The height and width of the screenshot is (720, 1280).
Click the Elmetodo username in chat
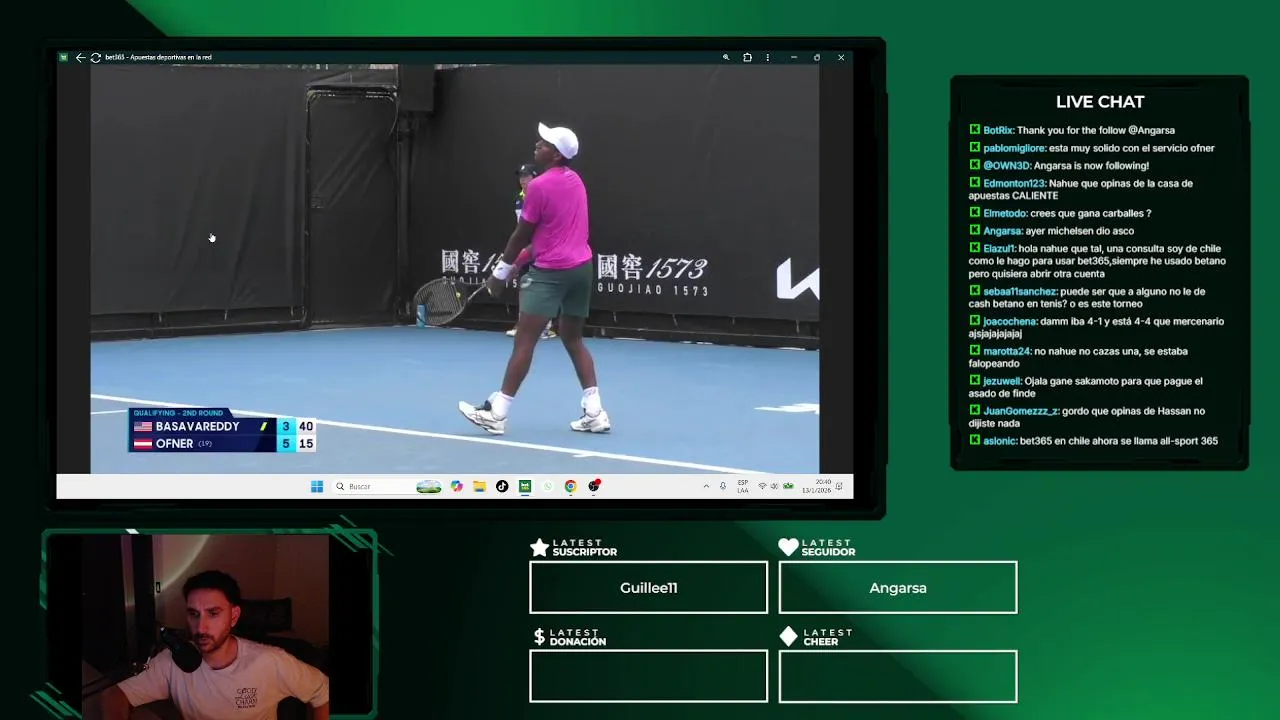pos(1005,213)
